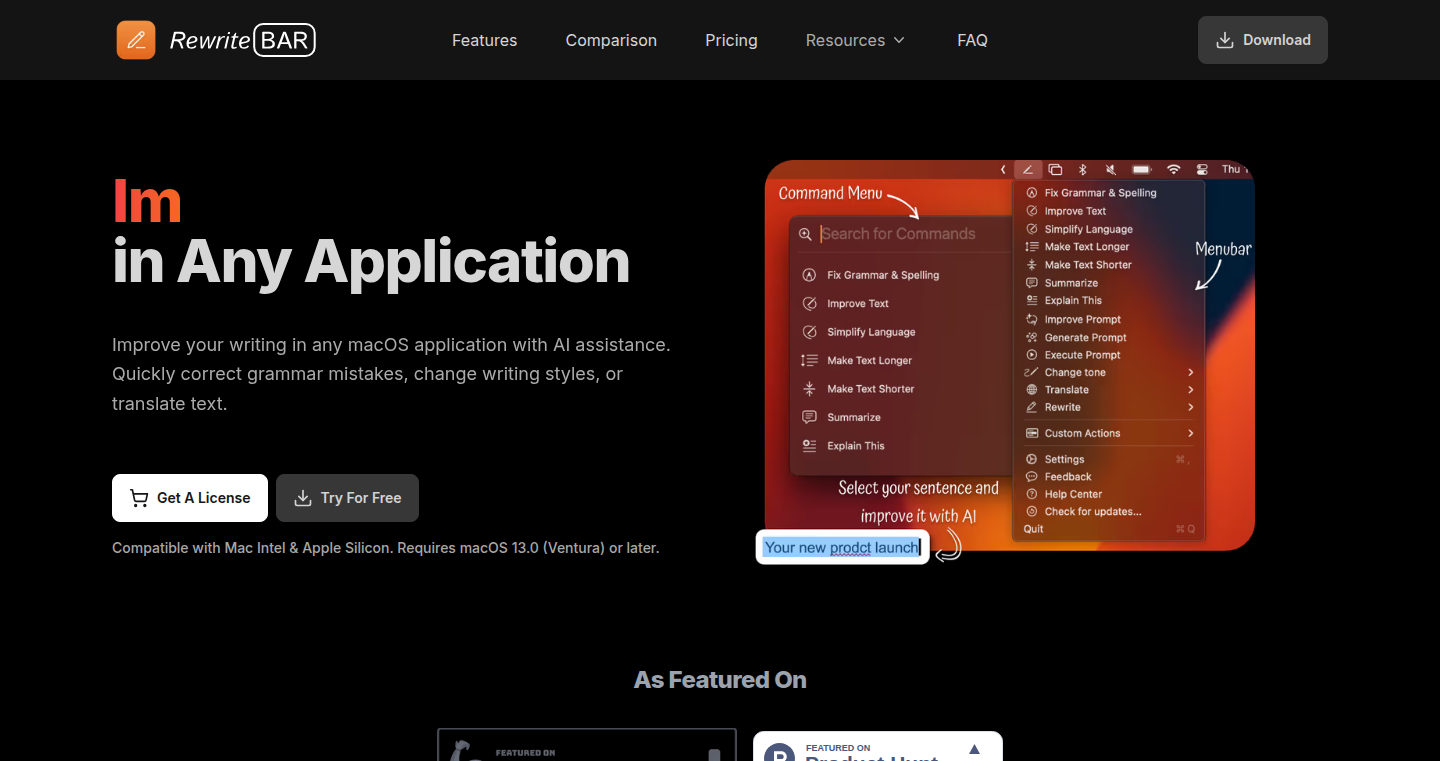Click the Execute Prompt play icon
1440x761 pixels.
pyautogui.click(x=1032, y=355)
